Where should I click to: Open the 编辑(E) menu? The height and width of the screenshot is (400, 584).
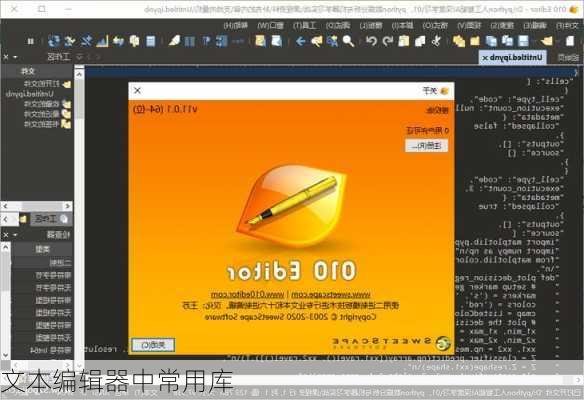[x=534, y=25]
